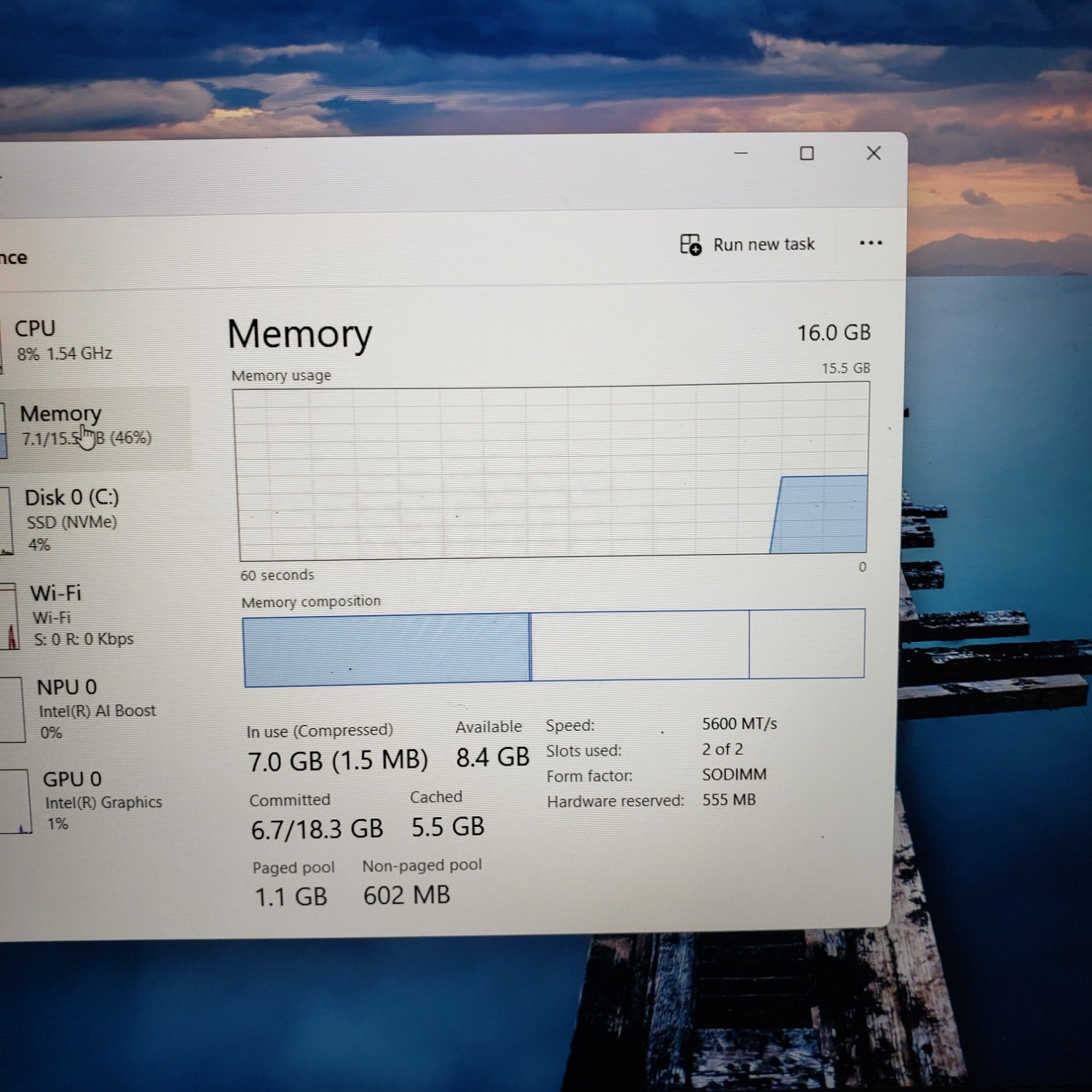This screenshot has width=1092, height=1092.
Task: Click the Speed value 5600 MT/s
Action: 739,724
